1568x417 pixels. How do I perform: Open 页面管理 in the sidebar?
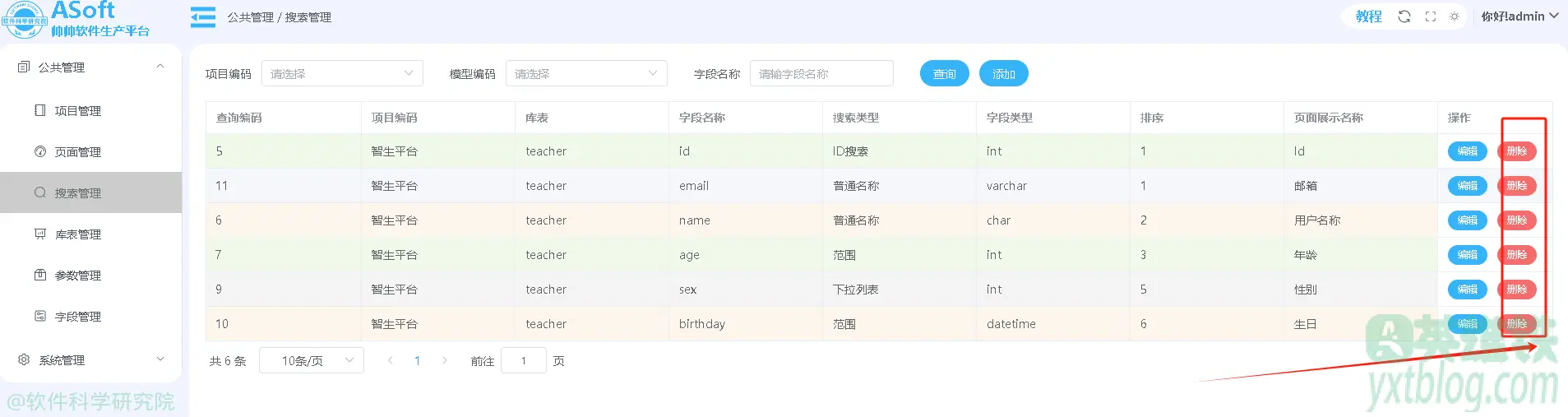pos(78,152)
